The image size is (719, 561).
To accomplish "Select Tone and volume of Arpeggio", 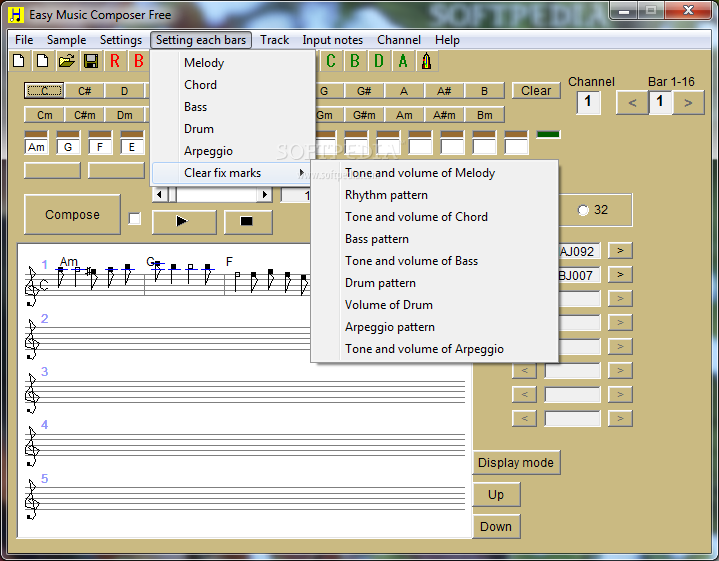I will point(434,349).
